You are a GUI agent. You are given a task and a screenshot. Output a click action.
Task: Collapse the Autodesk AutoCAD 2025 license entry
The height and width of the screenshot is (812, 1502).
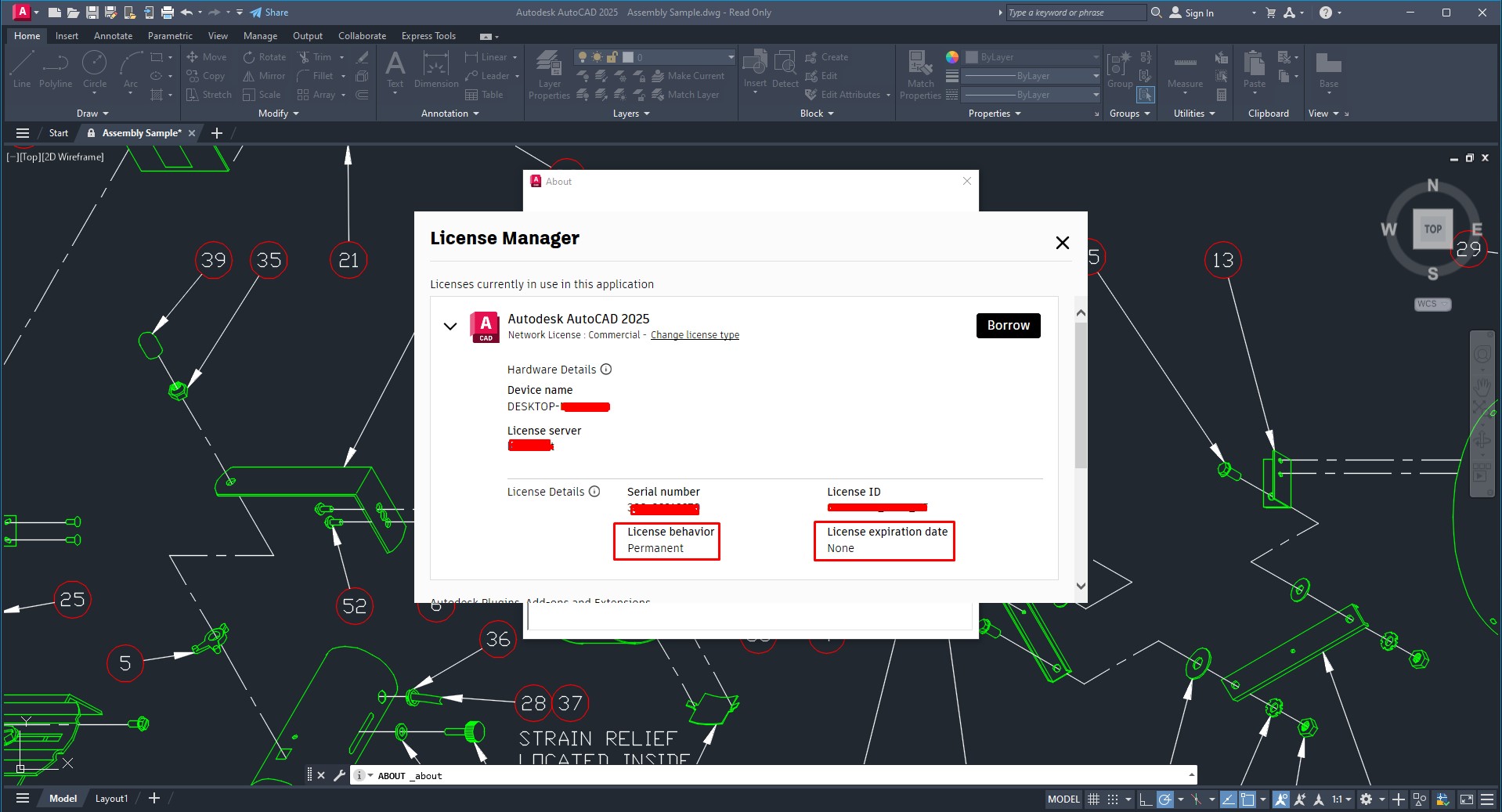click(x=450, y=327)
